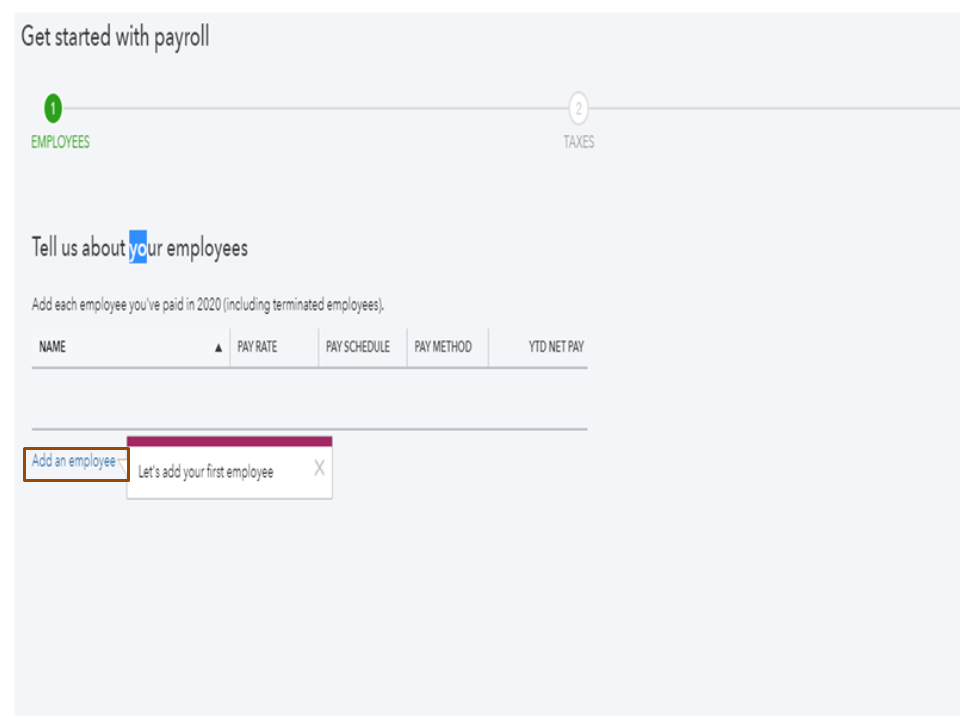The height and width of the screenshot is (720, 960).
Task: Click the "Add each employee you've paid" instruction text
Action: click(x=208, y=305)
